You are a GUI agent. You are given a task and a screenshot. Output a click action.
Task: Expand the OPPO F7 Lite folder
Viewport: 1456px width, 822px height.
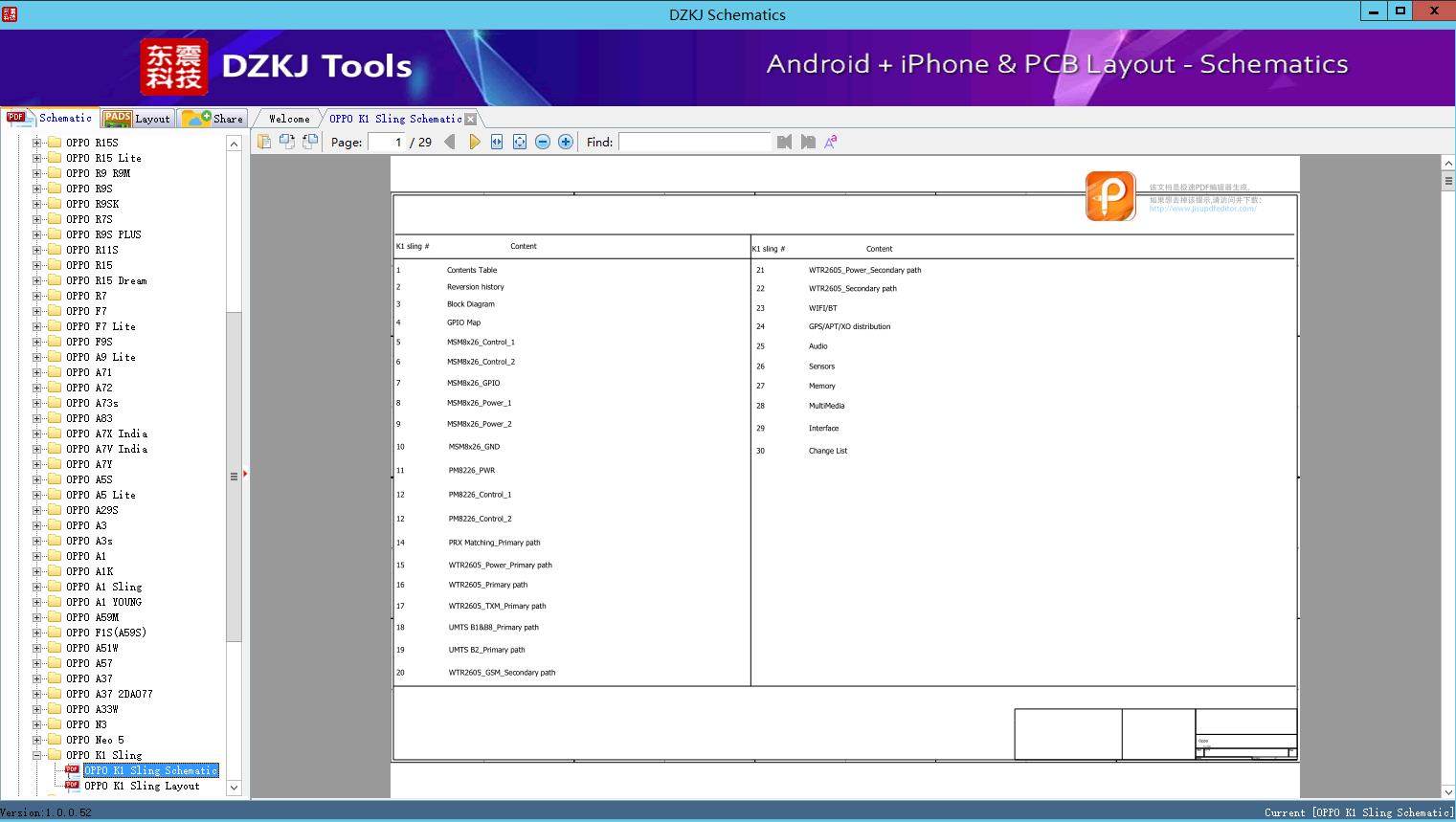(x=37, y=326)
